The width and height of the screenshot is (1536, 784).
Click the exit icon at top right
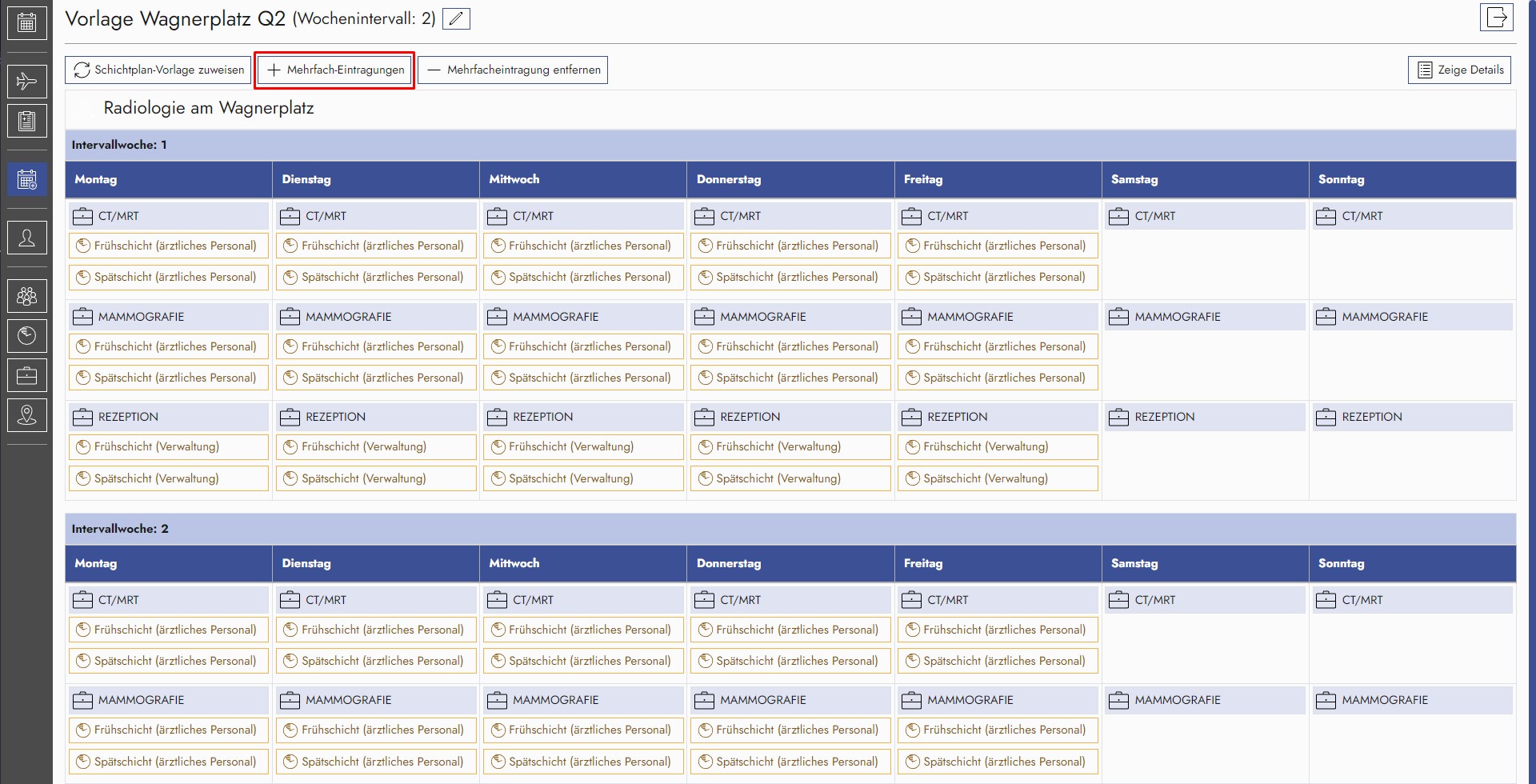pyautogui.click(x=1496, y=18)
